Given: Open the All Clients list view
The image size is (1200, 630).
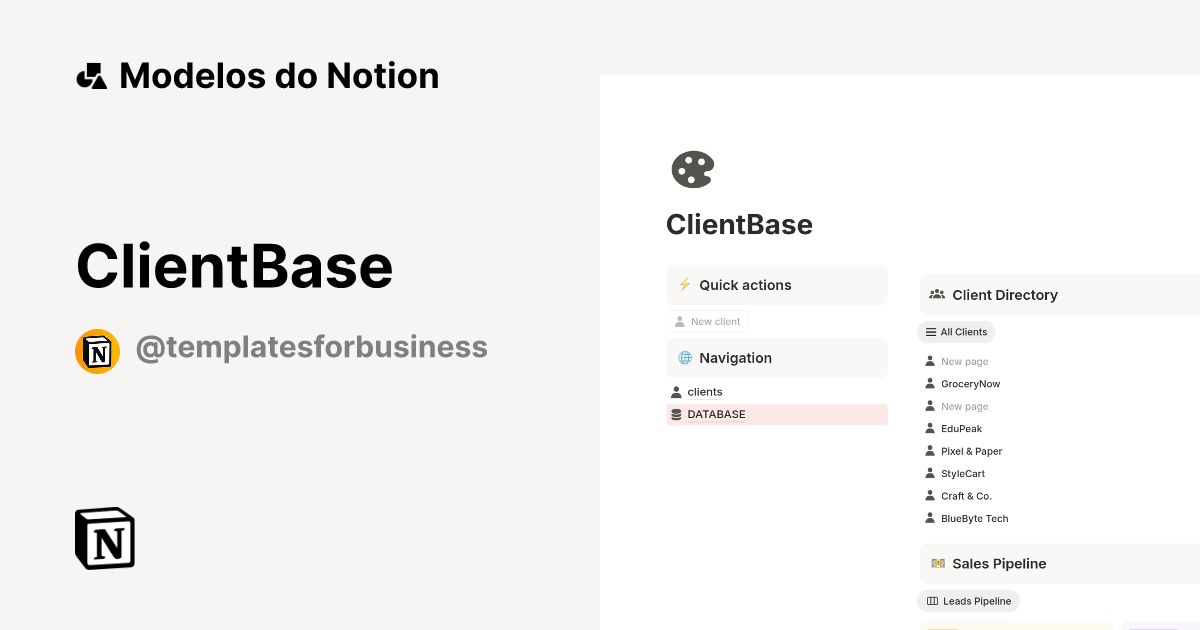Looking at the screenshot, I should point(956,331).
